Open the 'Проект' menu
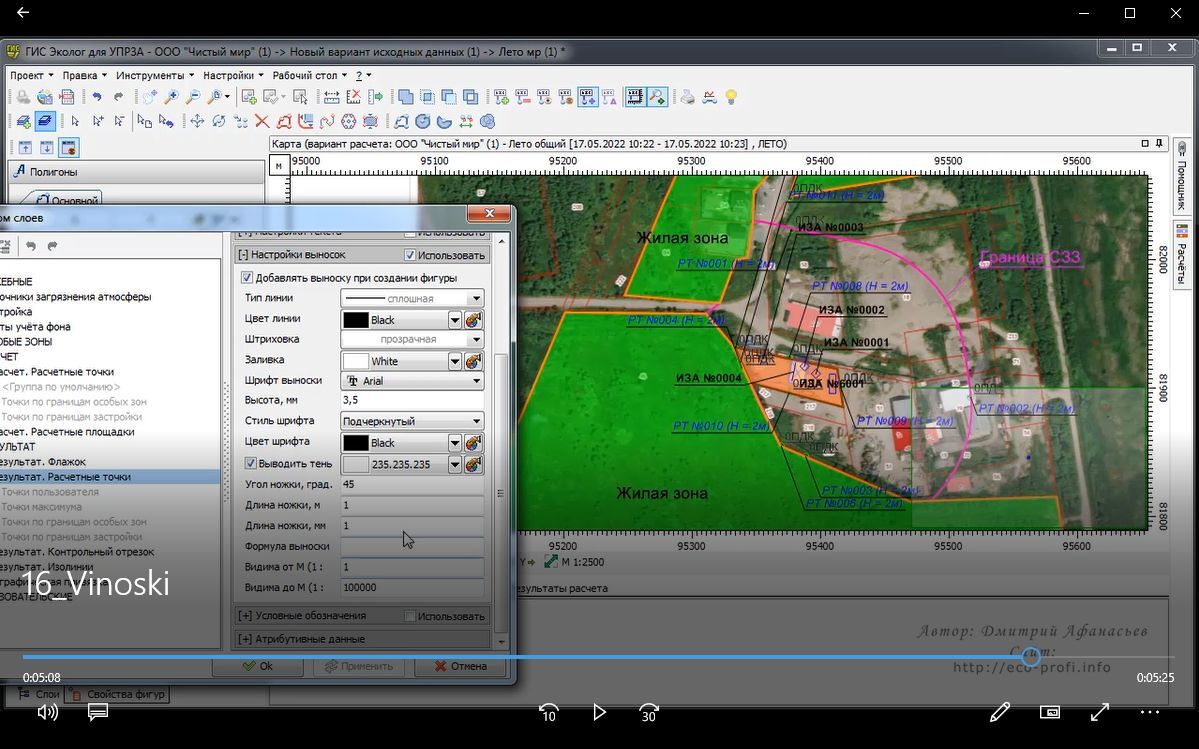This screenshot has height=749, width=1199. pos(27,75)
